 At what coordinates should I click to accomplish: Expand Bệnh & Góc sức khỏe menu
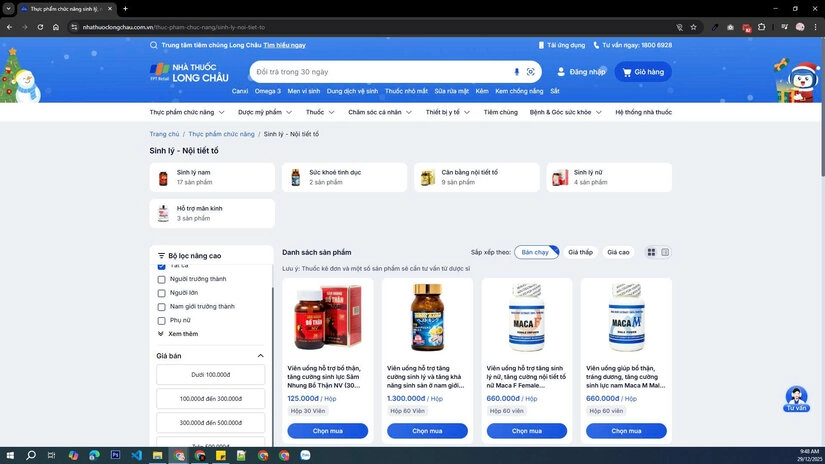tap(566, 112)
